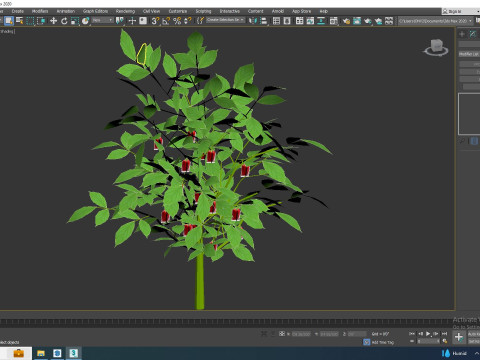Switch to the Modify command panel tab

tap(473, 34)
